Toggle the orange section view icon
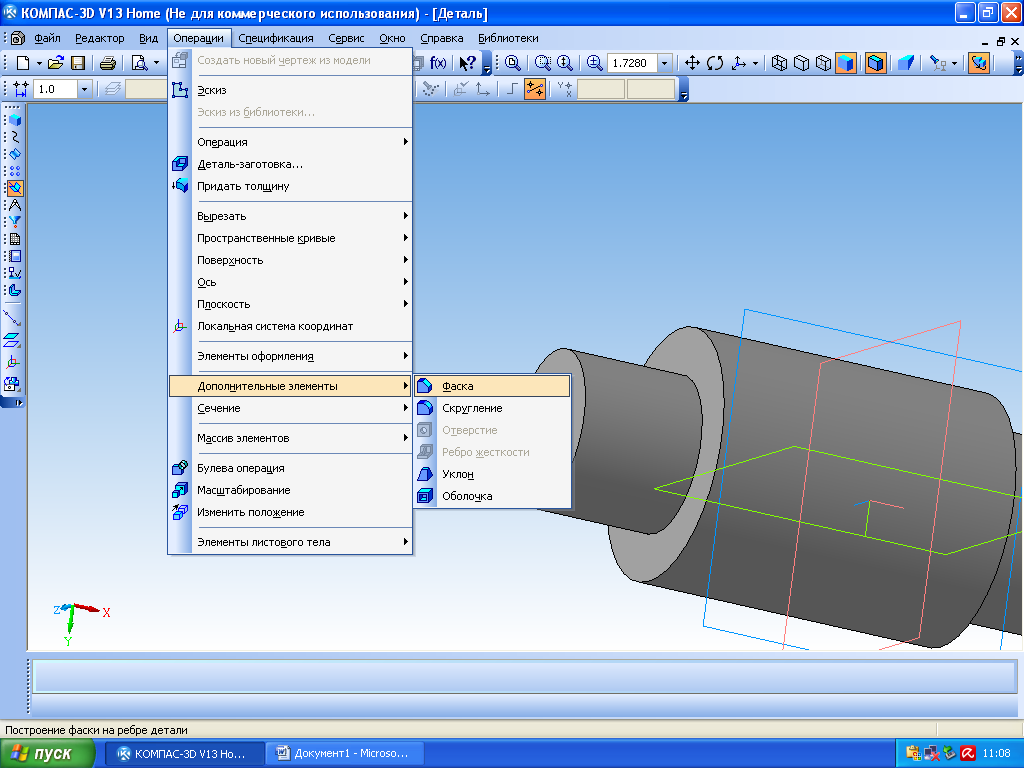 [978, 63]
